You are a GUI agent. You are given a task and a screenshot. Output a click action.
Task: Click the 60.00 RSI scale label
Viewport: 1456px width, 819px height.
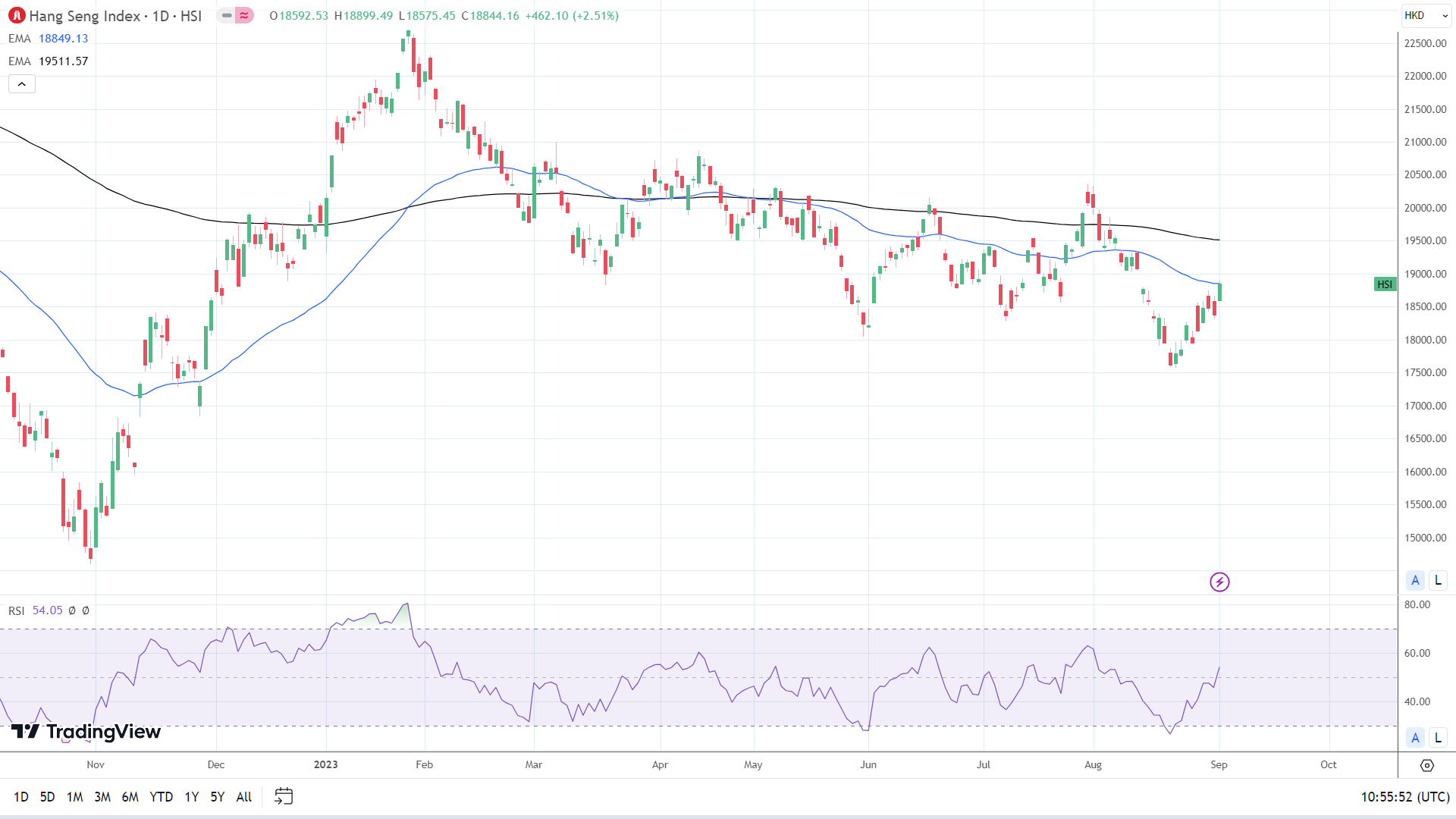1417,654
